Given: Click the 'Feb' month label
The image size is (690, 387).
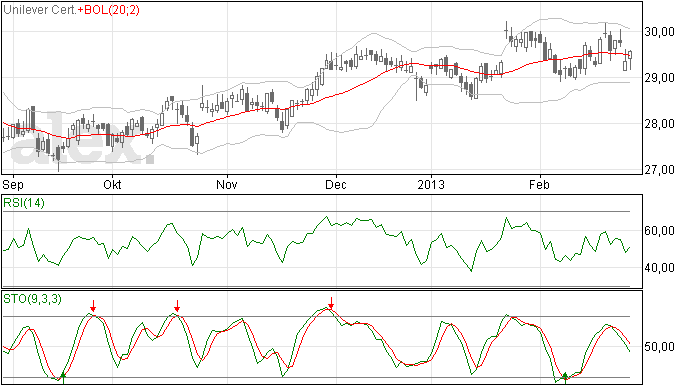Looking at the screenshot, I should click(x=539, y=184).
